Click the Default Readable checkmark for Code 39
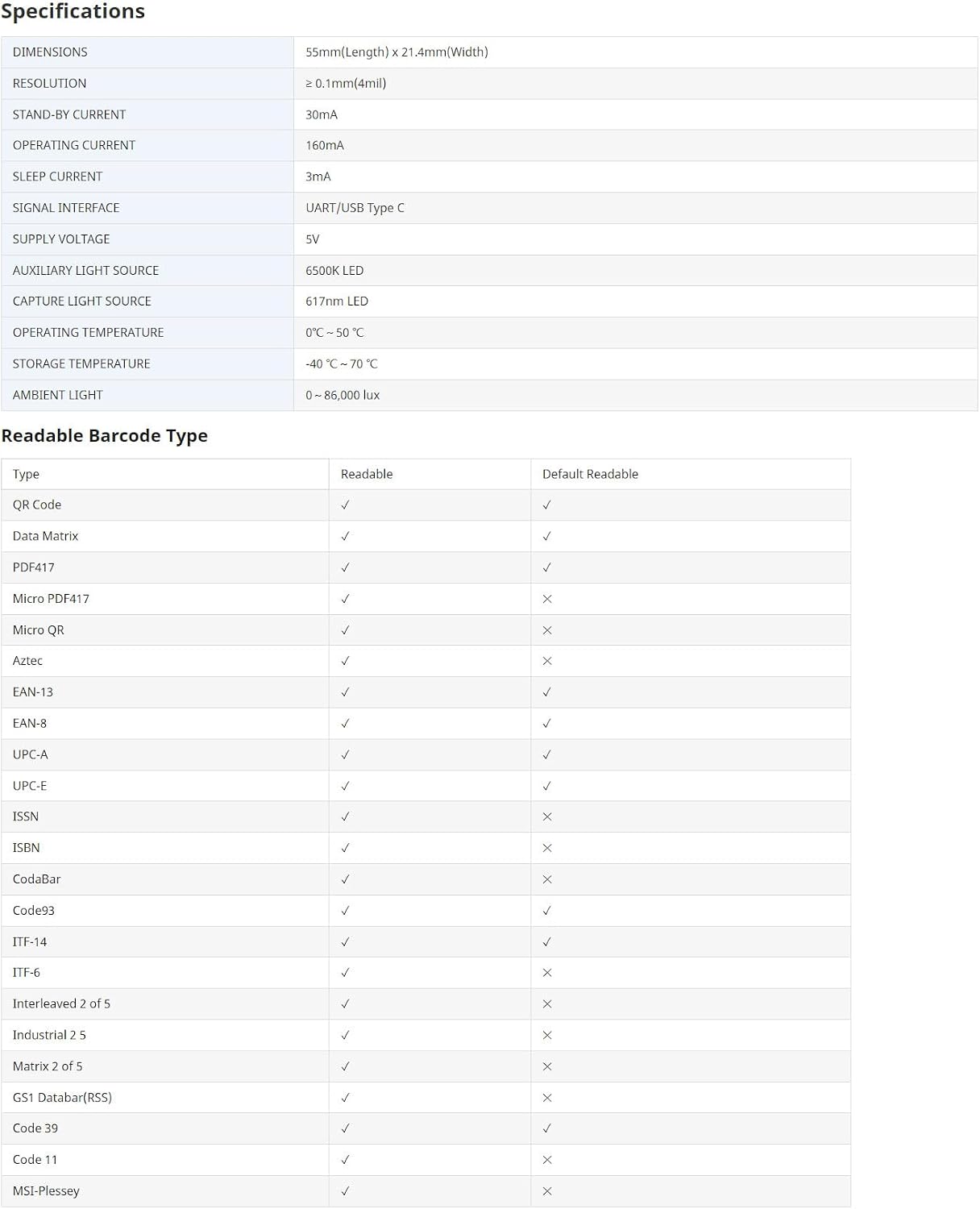 (547, 1128)
